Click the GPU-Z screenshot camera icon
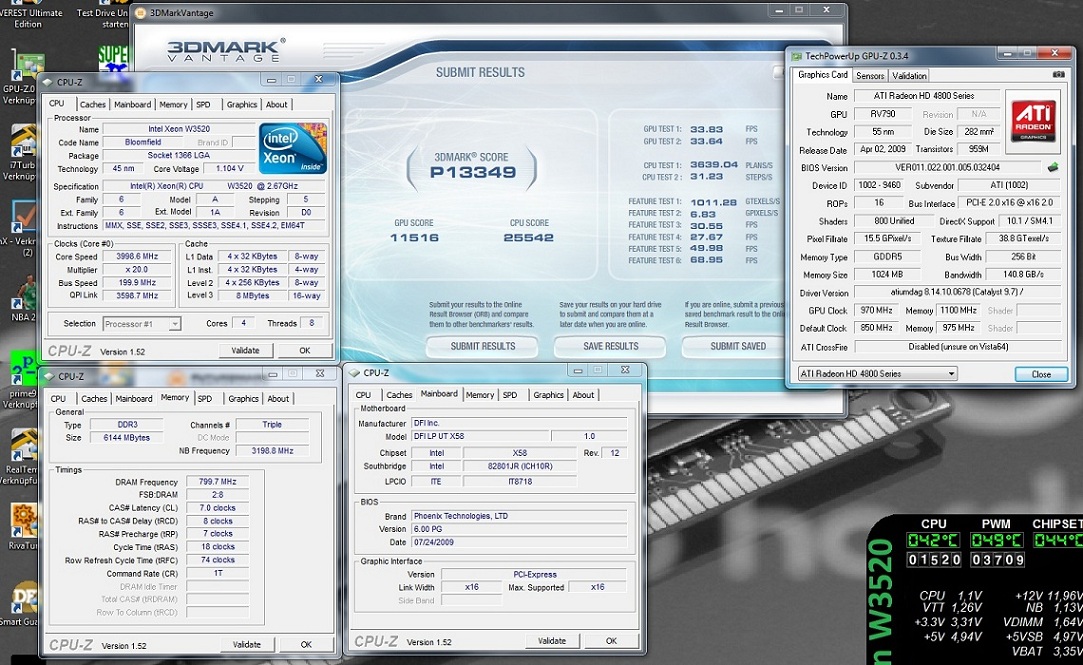Image resolution: width=1083 pixels, height=665 pixels. pos(1058,75)
